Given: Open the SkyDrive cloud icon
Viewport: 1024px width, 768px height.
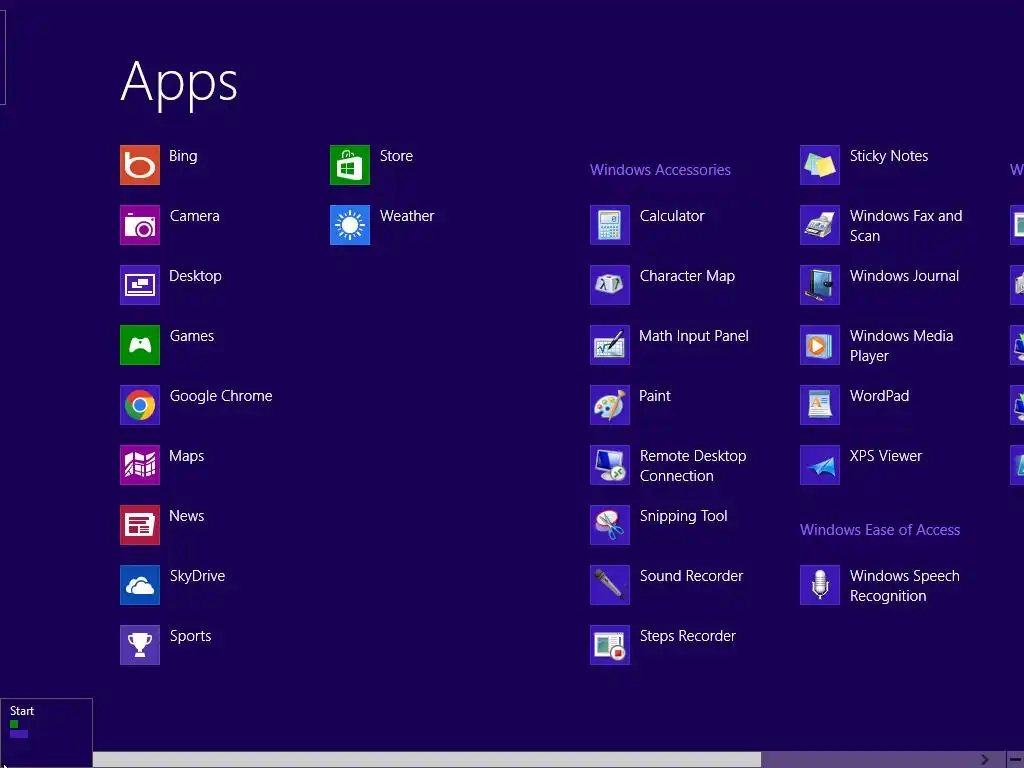Looking at the screenshot, I should click(140, 585).
